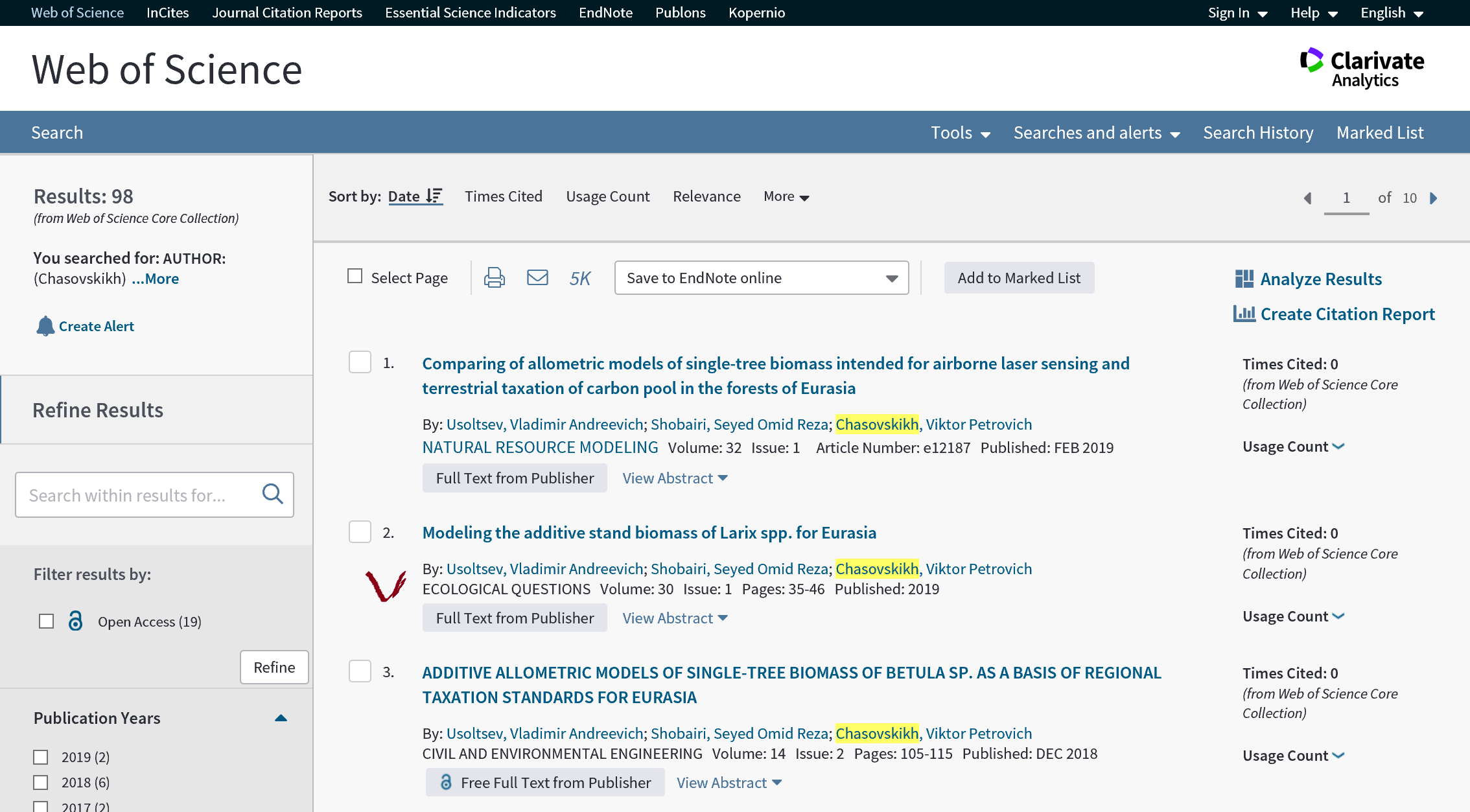1470x812 pixels.
Task: Click the Create Alert bell icon
Action: pos(45,326)
